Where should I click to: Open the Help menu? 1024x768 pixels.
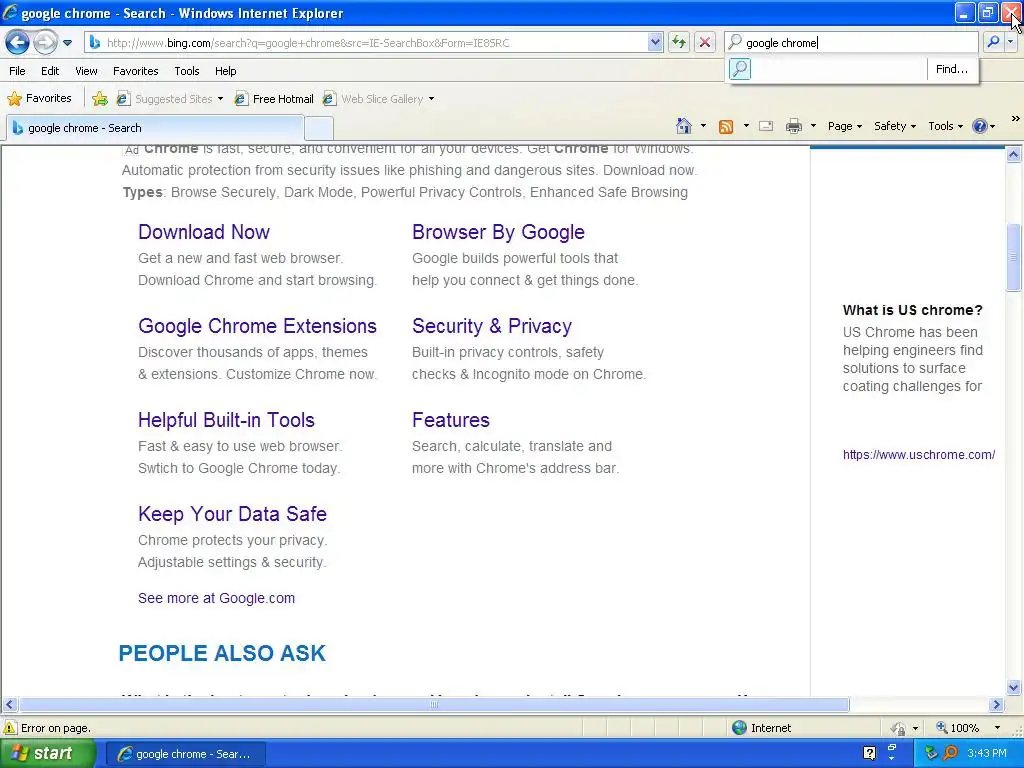225,71
